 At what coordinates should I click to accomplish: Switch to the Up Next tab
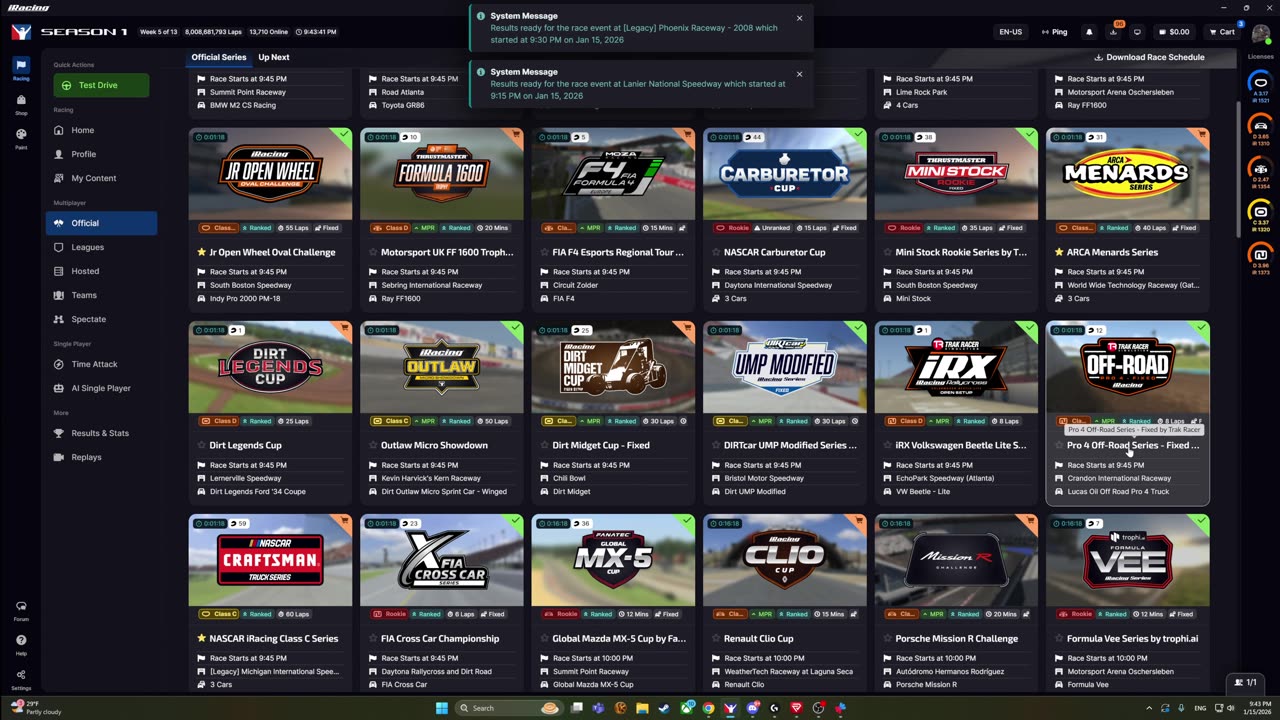[x=274, y=57]
